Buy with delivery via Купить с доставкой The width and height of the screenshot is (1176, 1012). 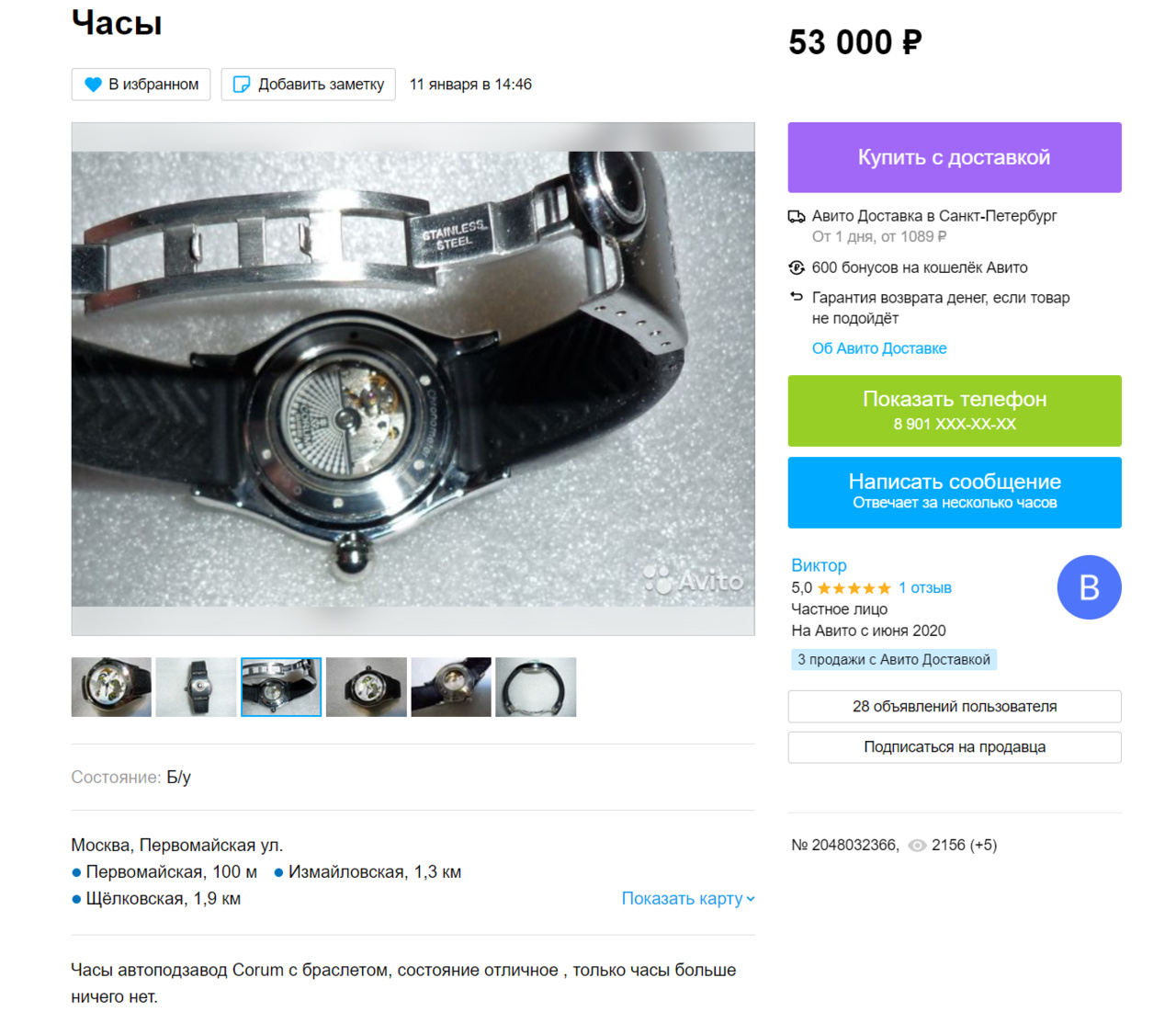tap(955, 157)
